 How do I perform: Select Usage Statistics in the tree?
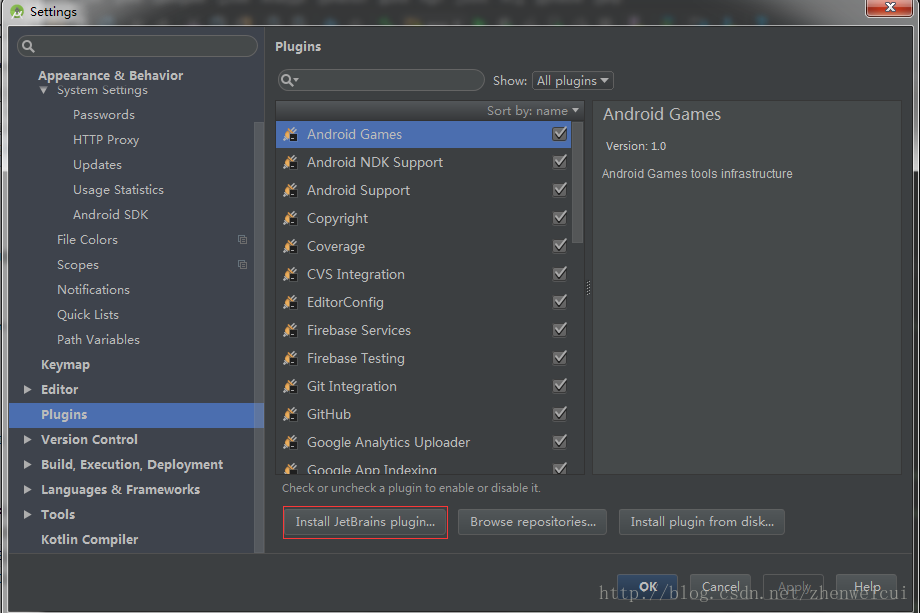[x=119, y=189]
